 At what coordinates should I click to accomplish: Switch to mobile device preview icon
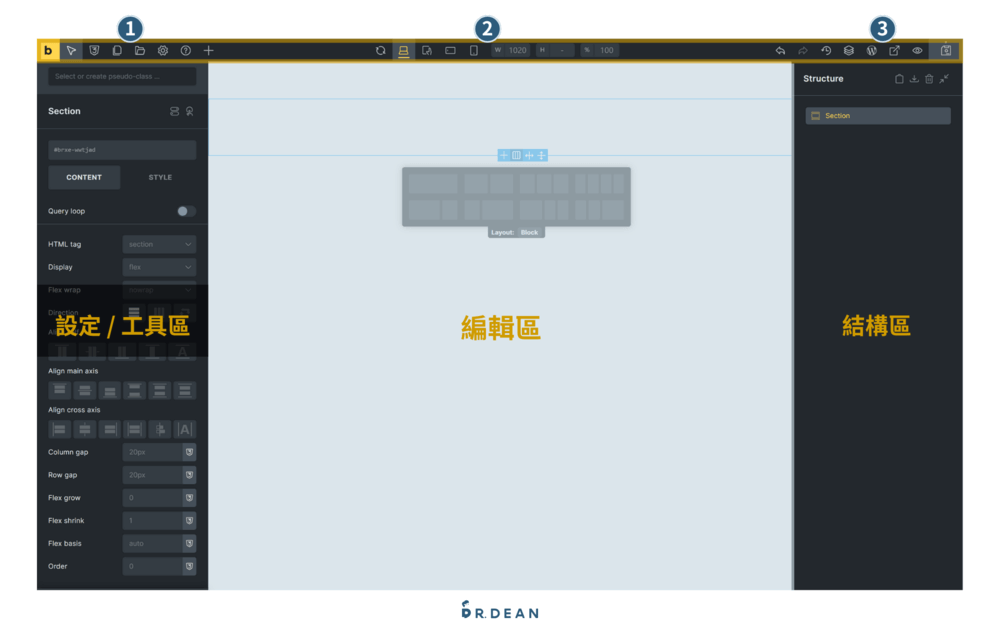click(473, 50)
